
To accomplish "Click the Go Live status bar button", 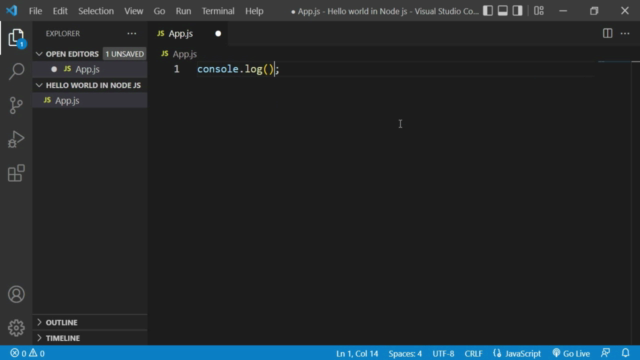I will click(571, 353).
